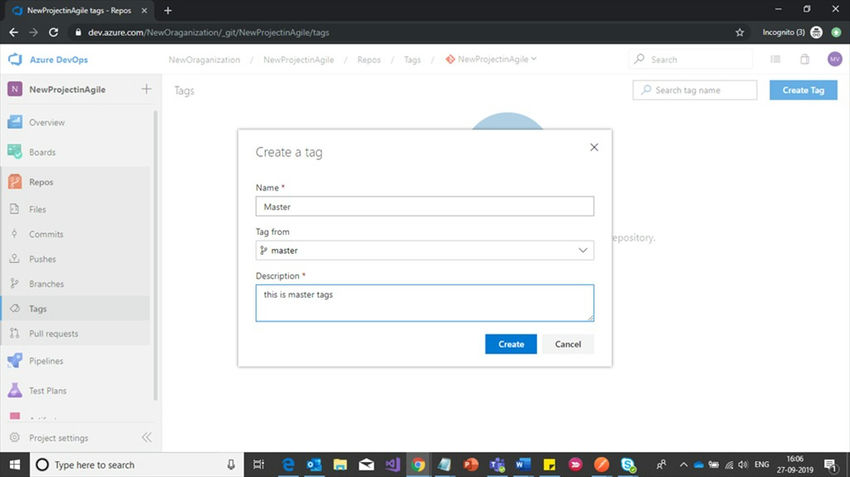This screenshot has width=850, height=477.
Task: Click the Cancel button in the dialog
Action: click(568, 344)
